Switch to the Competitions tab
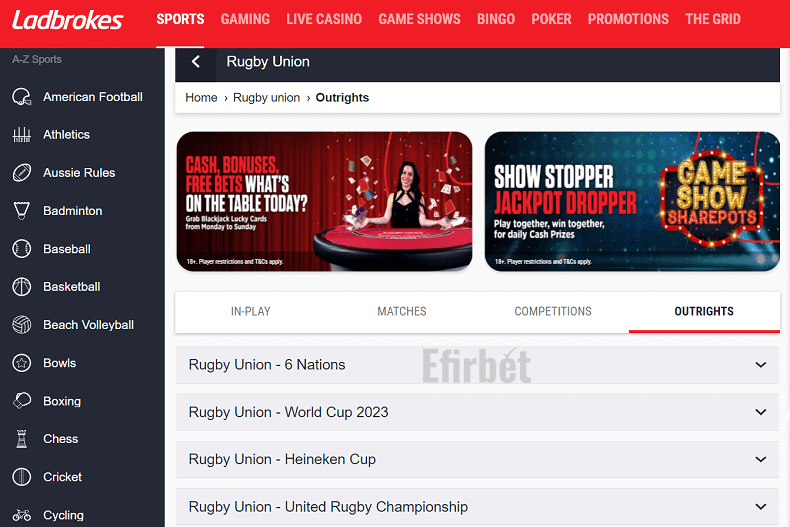This screenshot has width=790, height=527. [553, 311]
